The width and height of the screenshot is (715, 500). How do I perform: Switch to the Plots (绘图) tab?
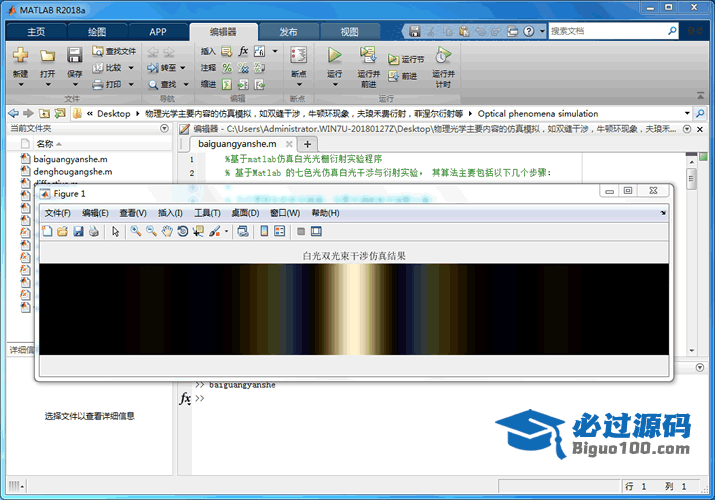[97, 32]
